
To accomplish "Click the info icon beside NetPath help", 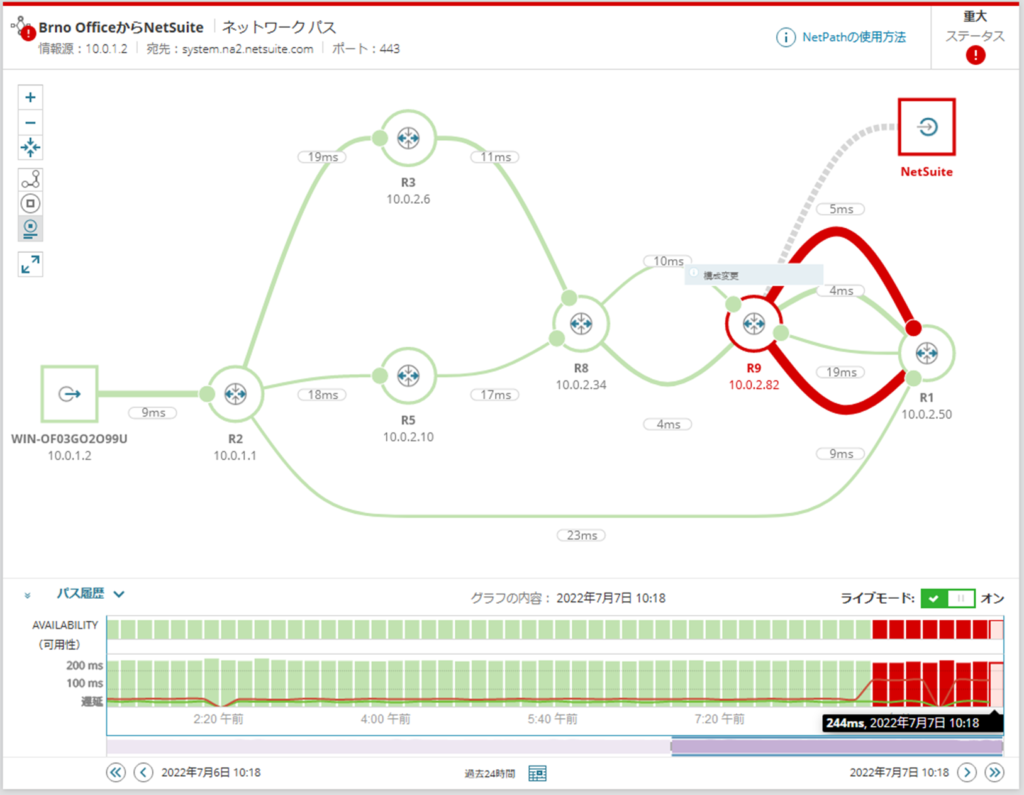I will pos(786,37).
